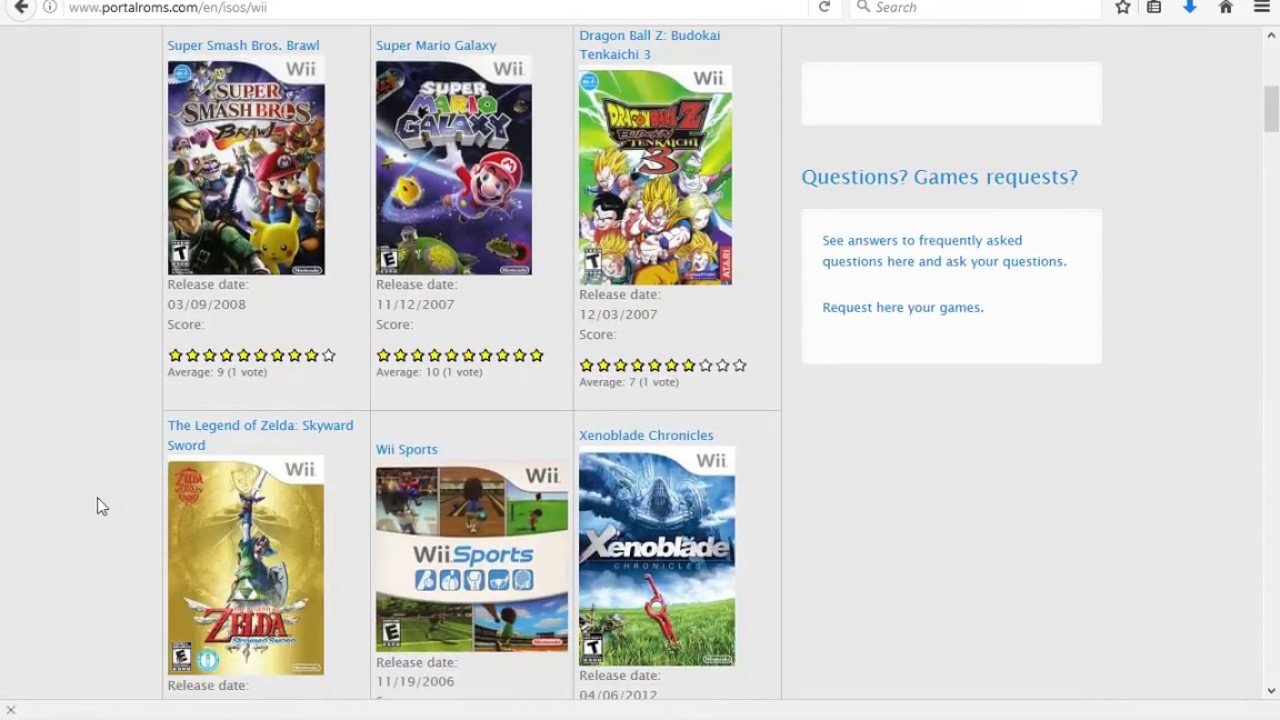Click the browser back arrow button
This screenshot has height=720, width=1280.
(x=20, y=7)
